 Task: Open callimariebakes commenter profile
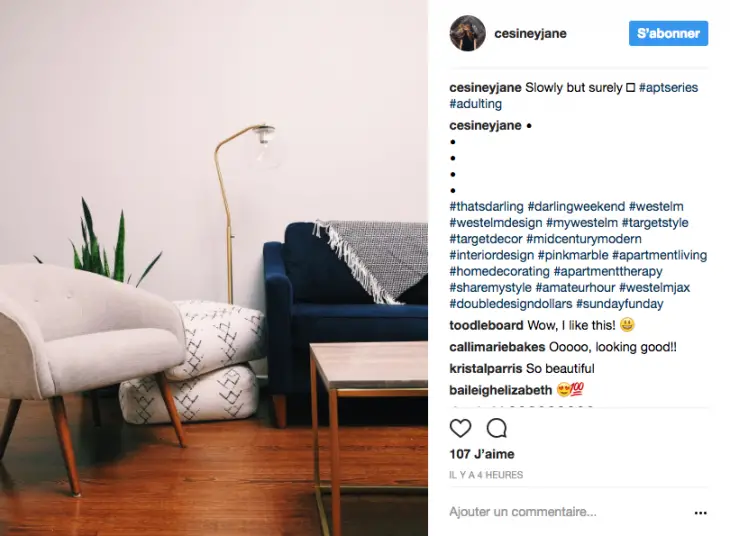497,347
